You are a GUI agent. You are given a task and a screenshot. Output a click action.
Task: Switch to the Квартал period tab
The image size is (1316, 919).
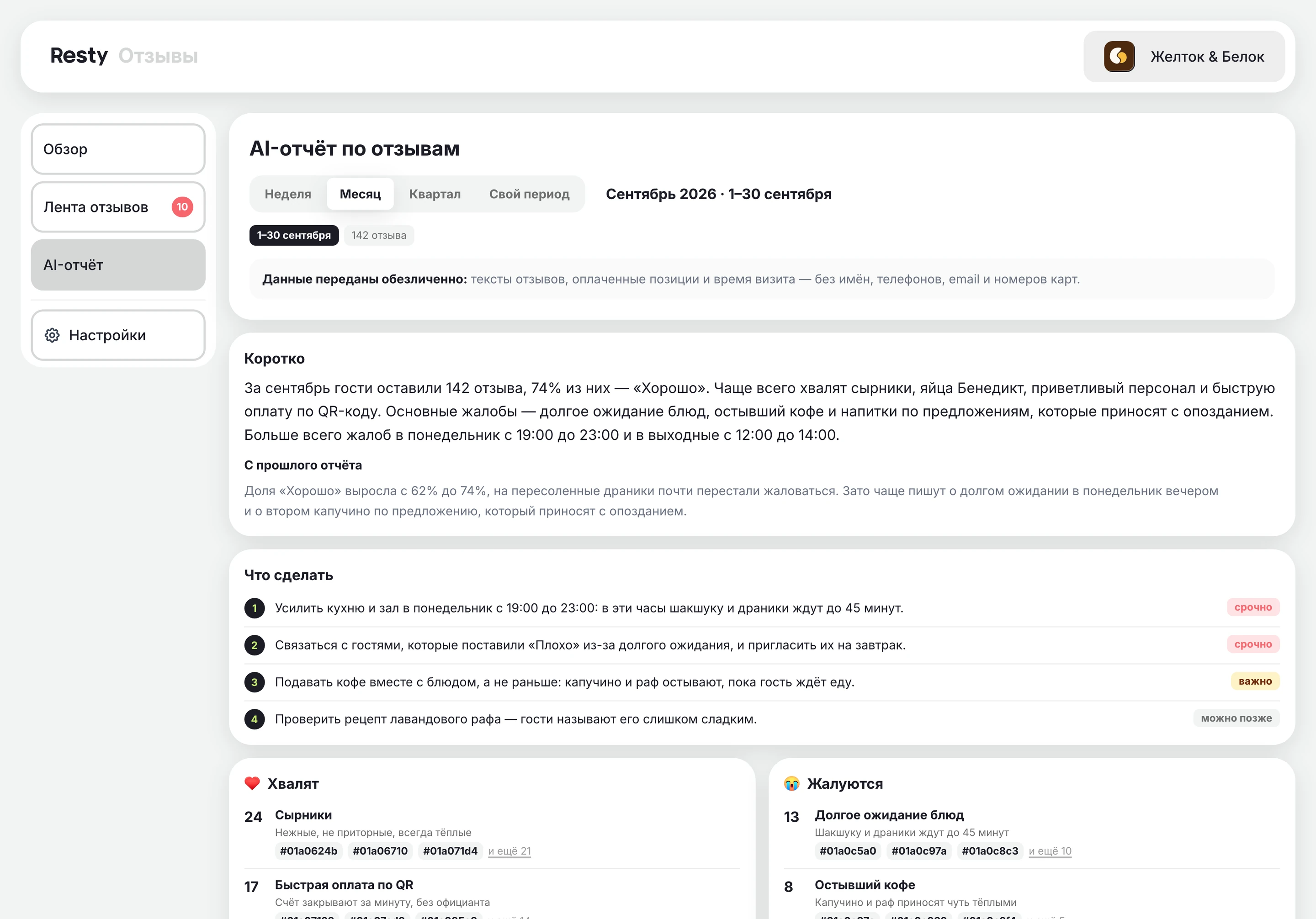(435, 194)
